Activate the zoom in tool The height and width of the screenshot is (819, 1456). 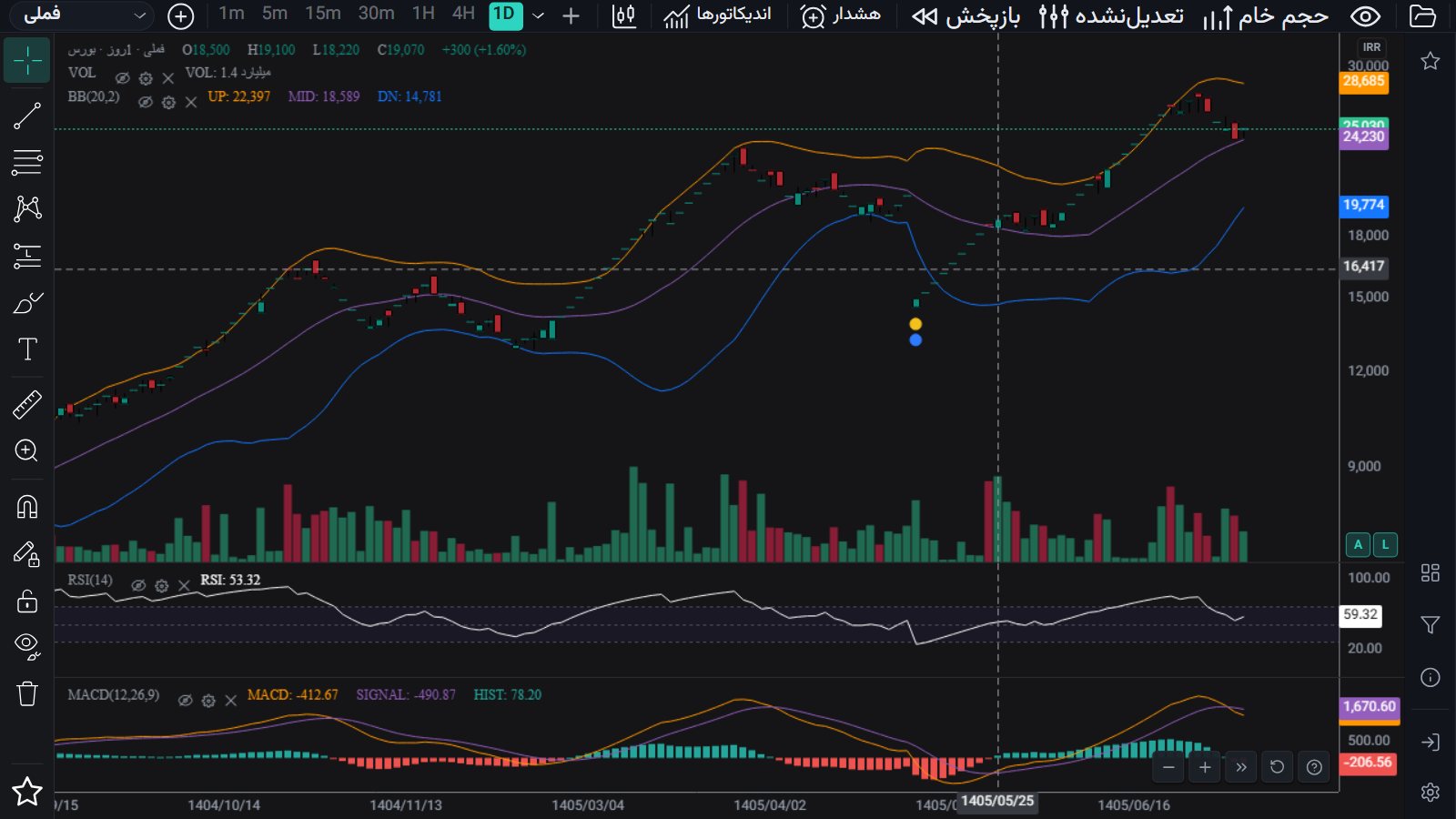pyautogui.click(x=27, y=450)
